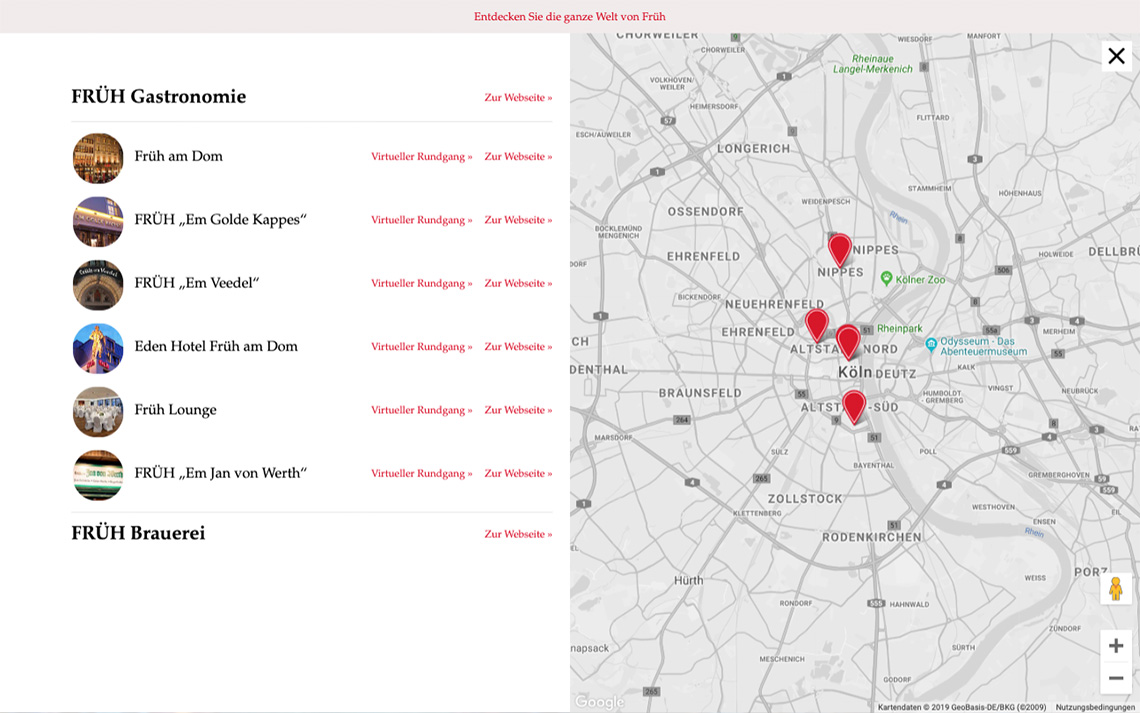Image resolution: width=1140 pixels, height=713 pixels.
Task: Click the red map pin near Altstadt-Süd
Action: [853, 405]
